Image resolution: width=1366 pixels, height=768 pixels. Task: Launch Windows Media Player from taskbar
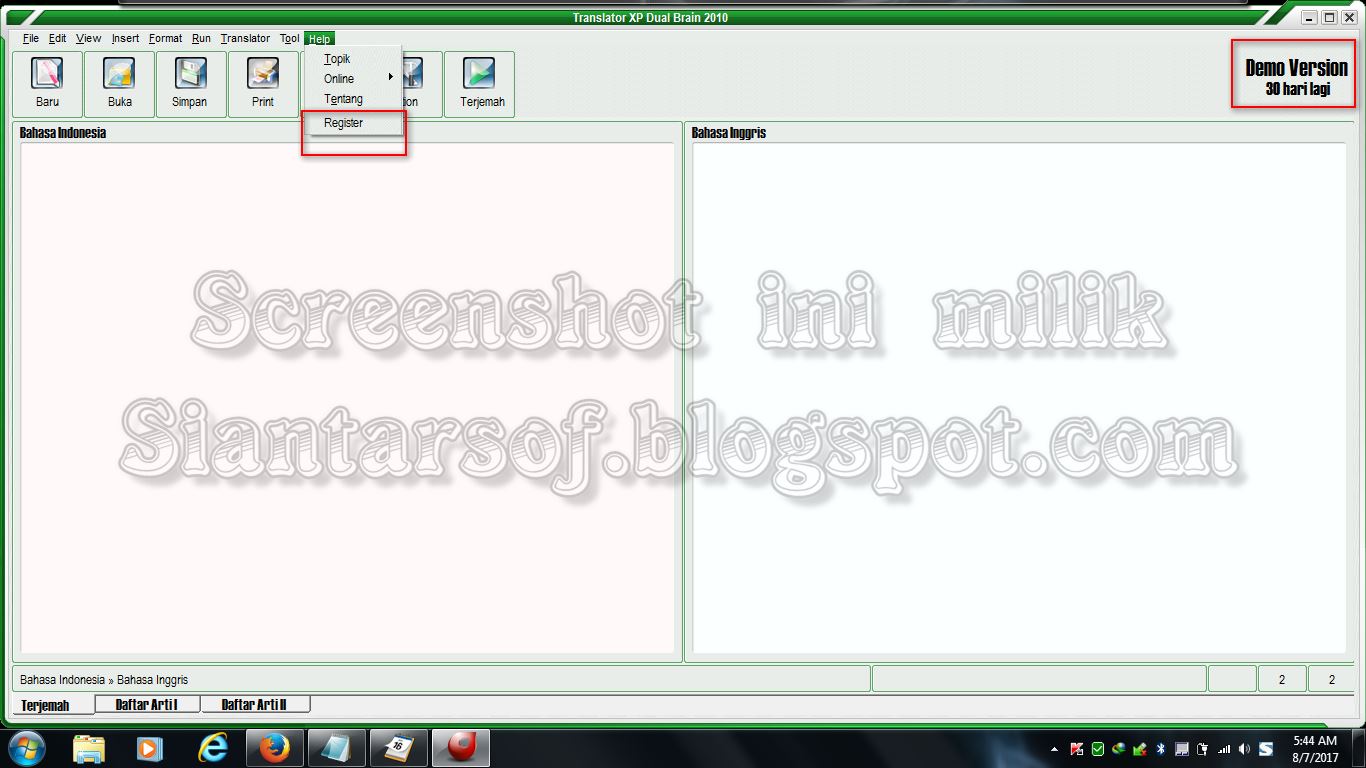[149, 747]
